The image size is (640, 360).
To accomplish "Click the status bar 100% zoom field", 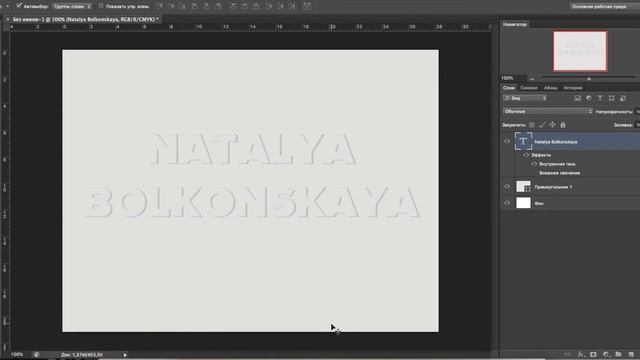I will (17, 354).
